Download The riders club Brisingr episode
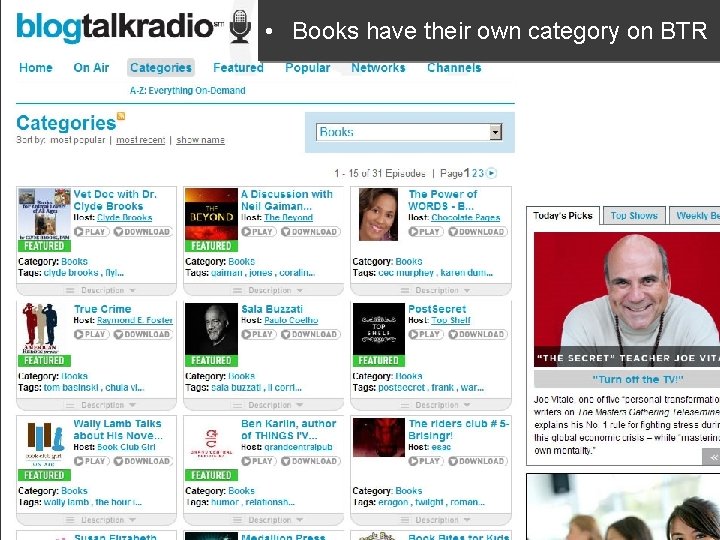 [x=478, y=461]
